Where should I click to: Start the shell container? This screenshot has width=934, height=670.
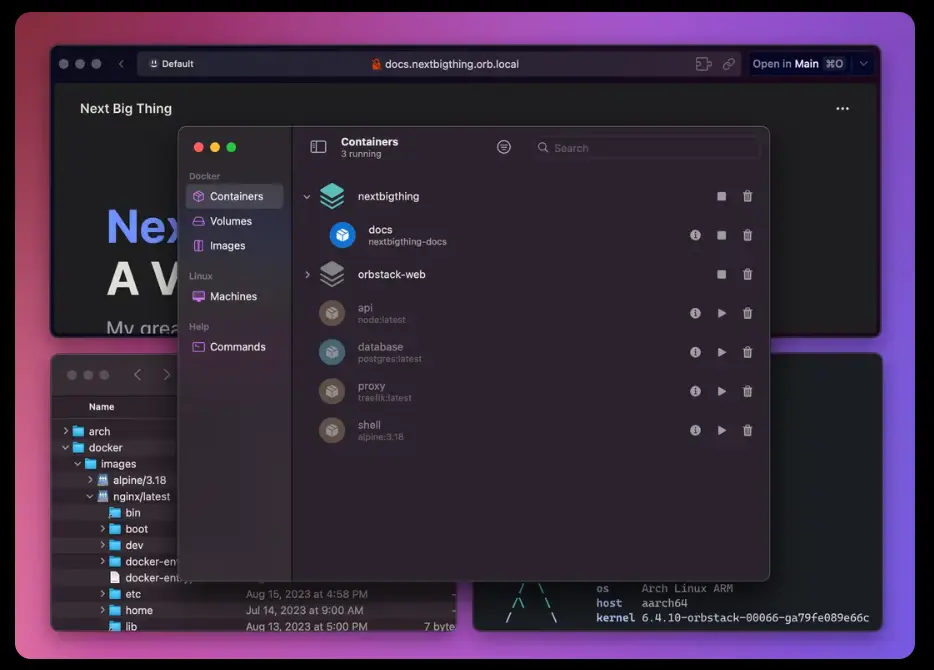721,431
